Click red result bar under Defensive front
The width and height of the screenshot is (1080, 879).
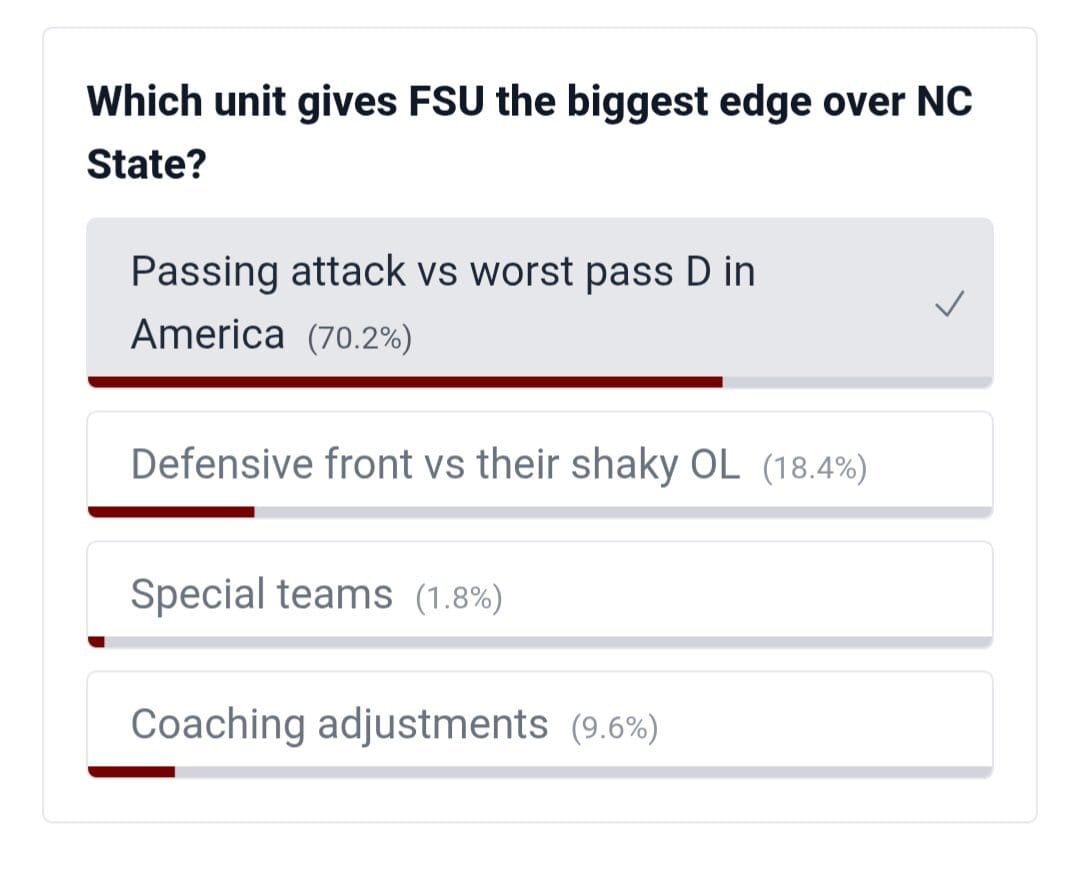point(171,512)
